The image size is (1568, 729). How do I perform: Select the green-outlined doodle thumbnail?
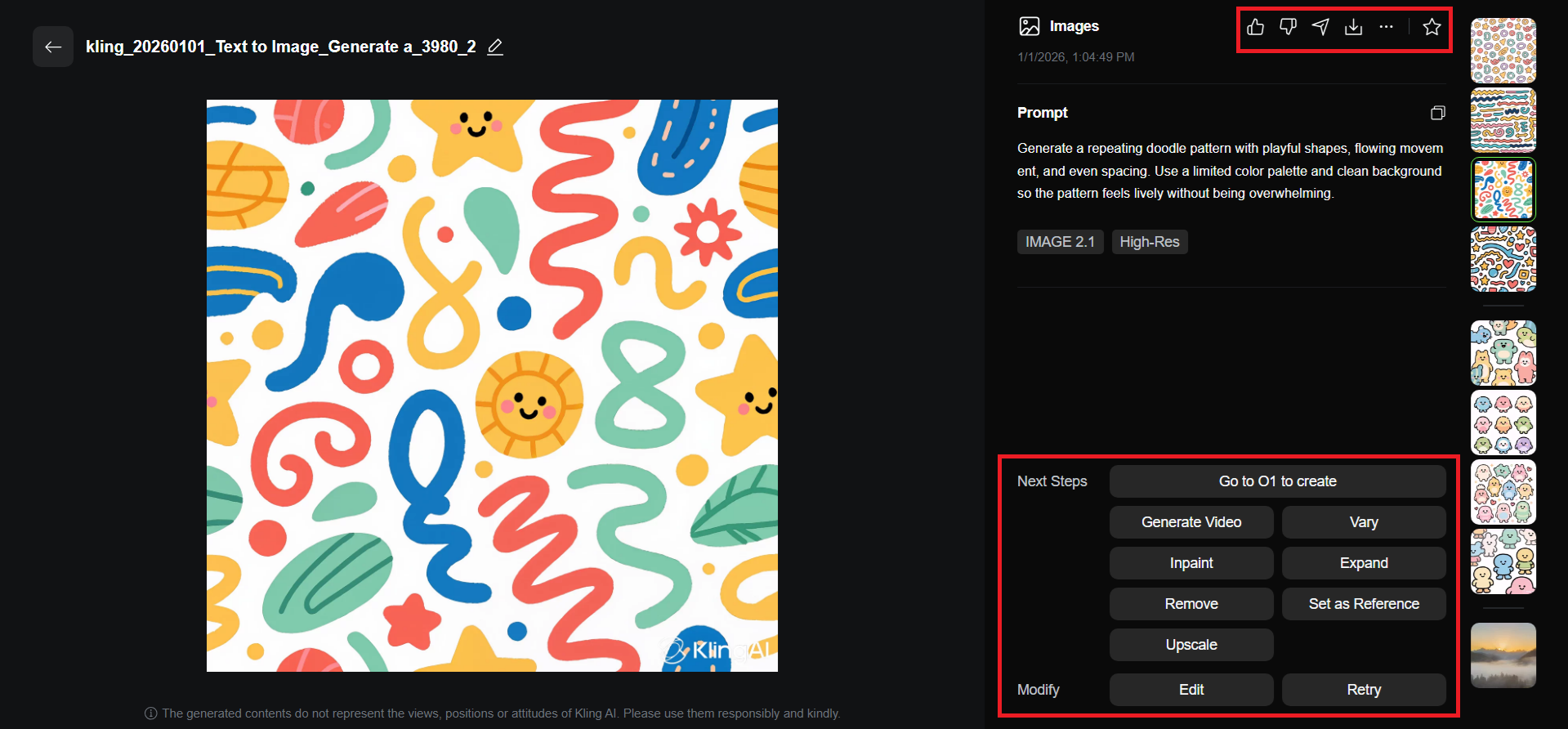[x=1503, y=190]
